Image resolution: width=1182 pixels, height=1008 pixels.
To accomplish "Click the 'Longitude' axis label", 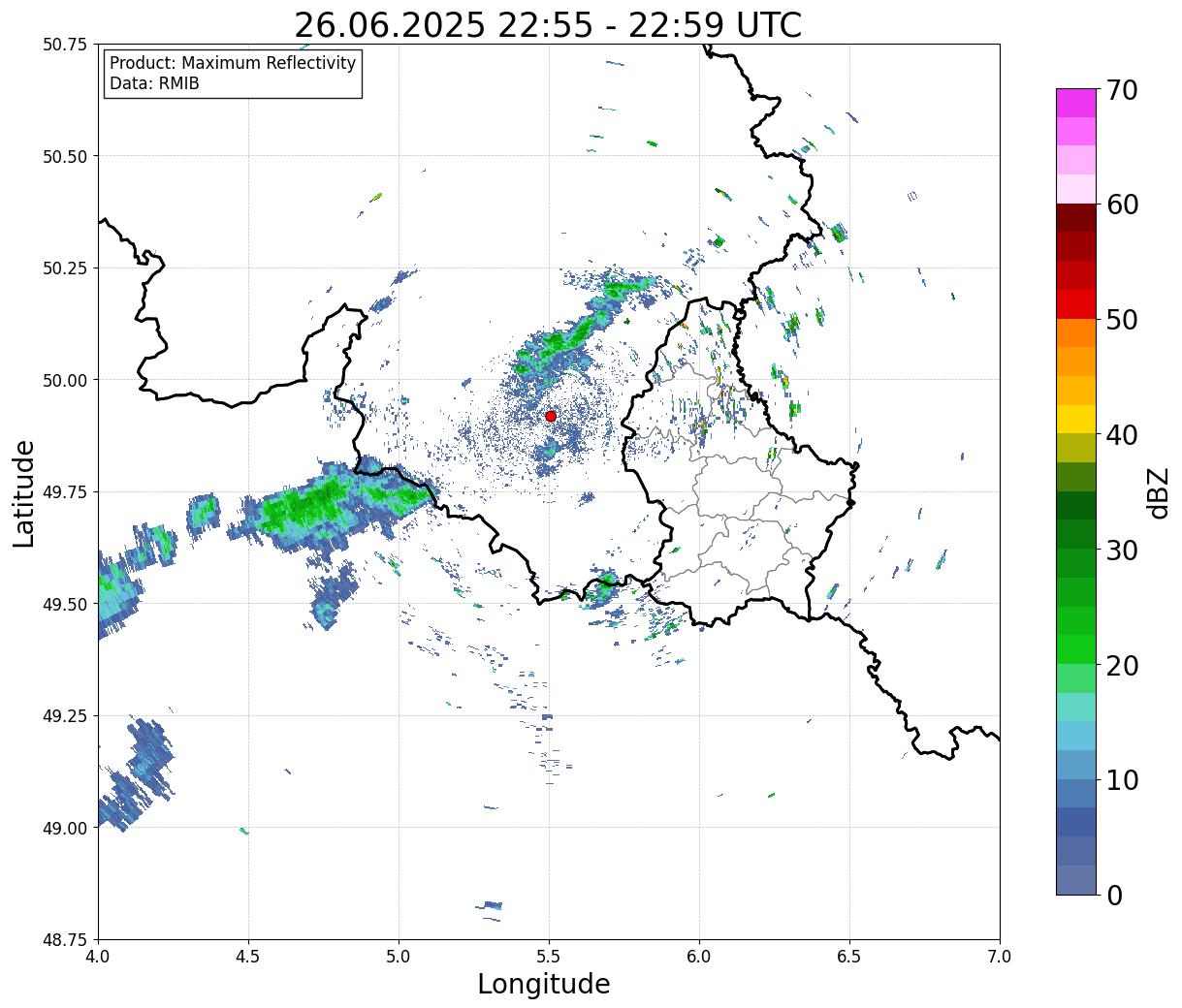I will pyautogui.click(x=544, y=984).
